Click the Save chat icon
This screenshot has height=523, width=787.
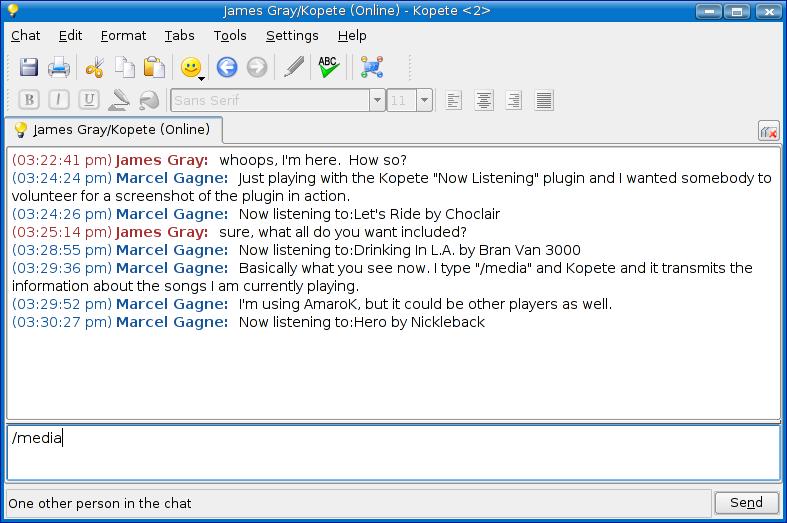[x=29, y=68]
